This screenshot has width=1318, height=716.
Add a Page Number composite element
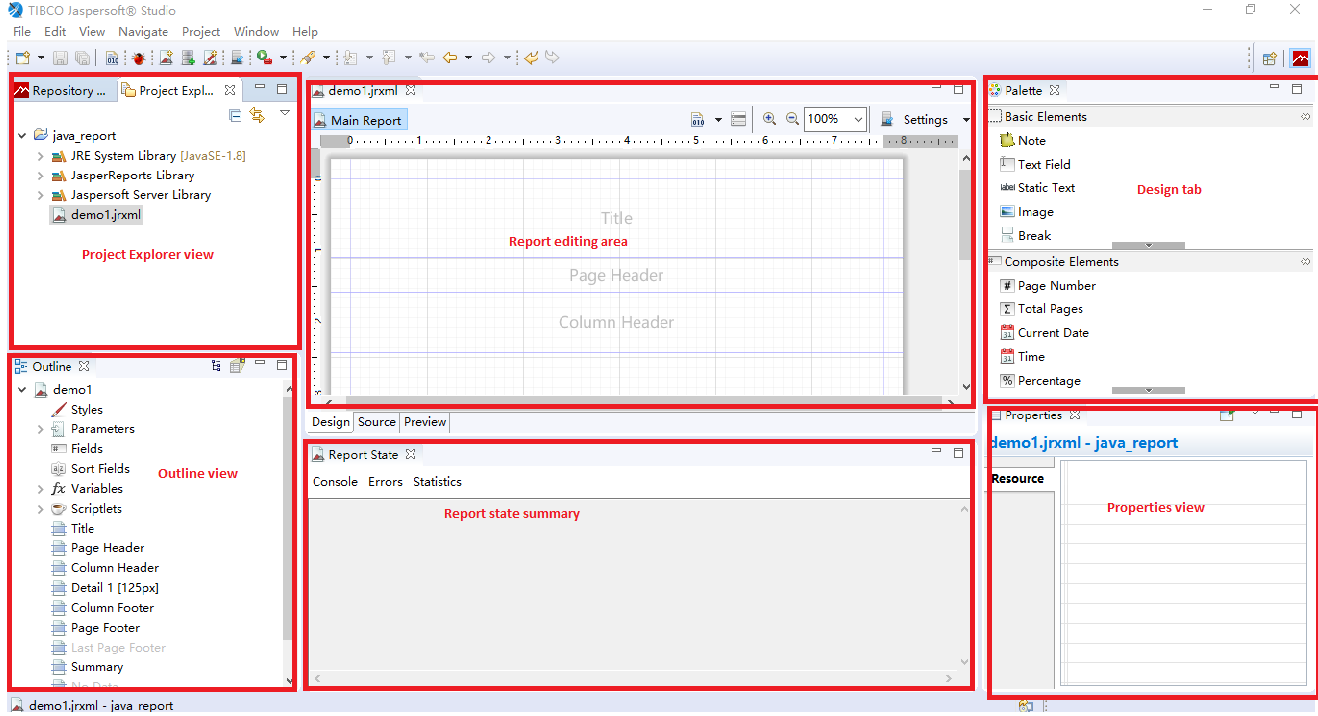1056,285
